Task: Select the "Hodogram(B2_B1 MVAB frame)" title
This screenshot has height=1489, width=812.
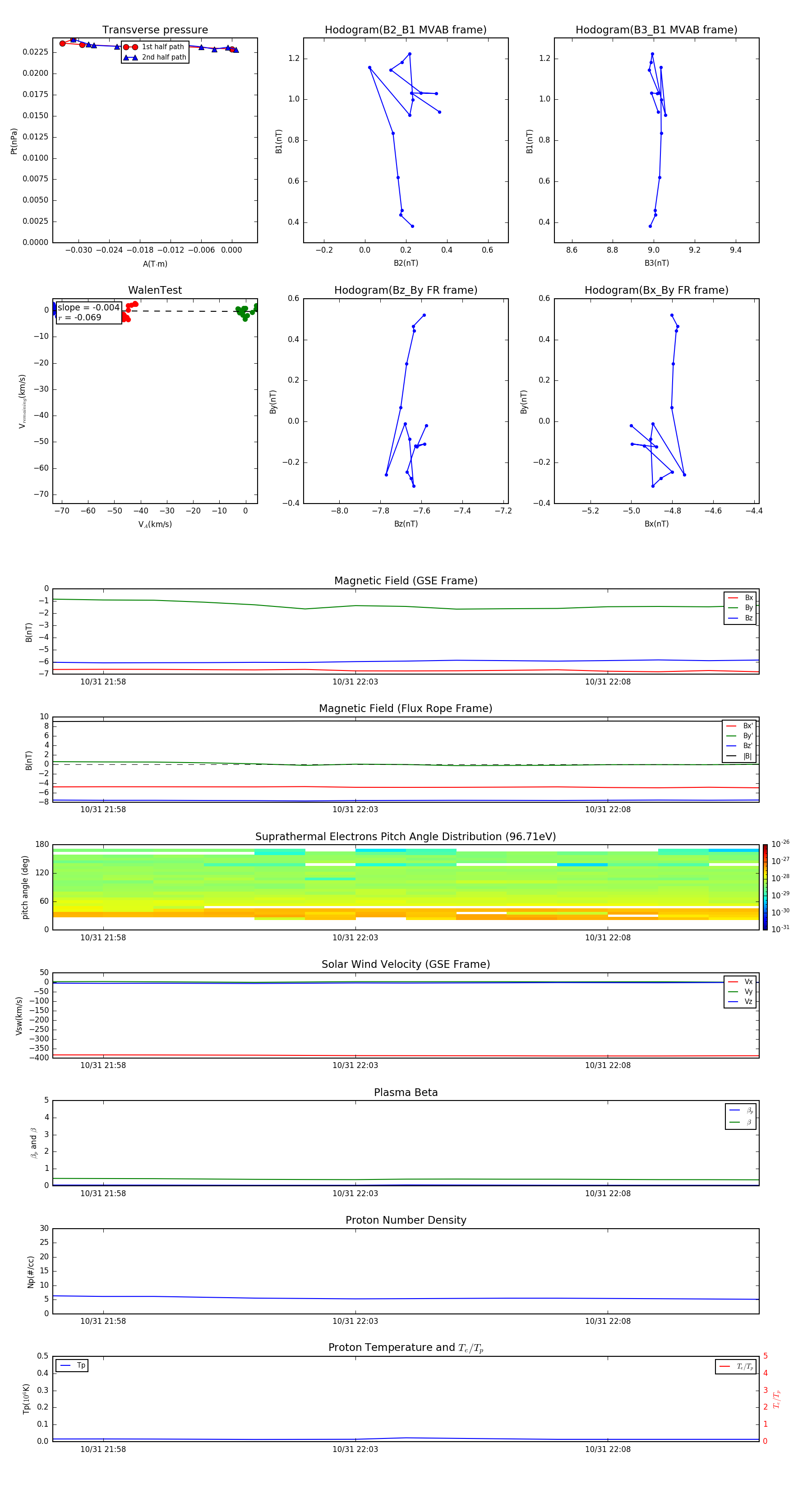Action: 406,30
